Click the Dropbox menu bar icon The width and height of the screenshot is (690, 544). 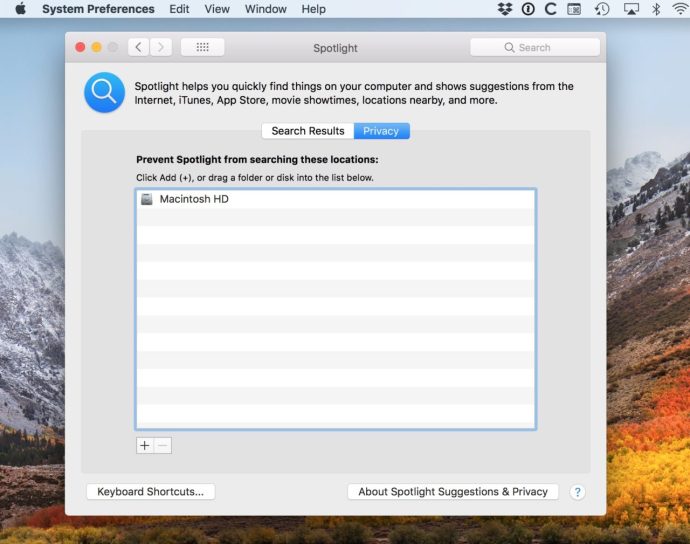pyautogui.click(x=505, y=9)
